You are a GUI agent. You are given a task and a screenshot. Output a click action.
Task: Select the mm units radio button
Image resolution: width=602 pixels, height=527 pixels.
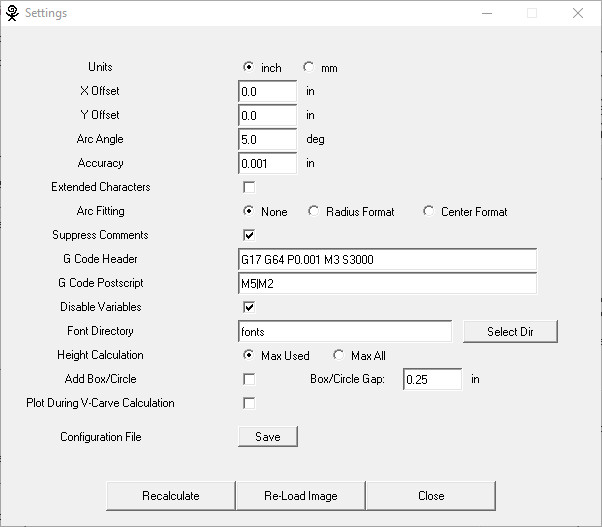coord(308,67)
